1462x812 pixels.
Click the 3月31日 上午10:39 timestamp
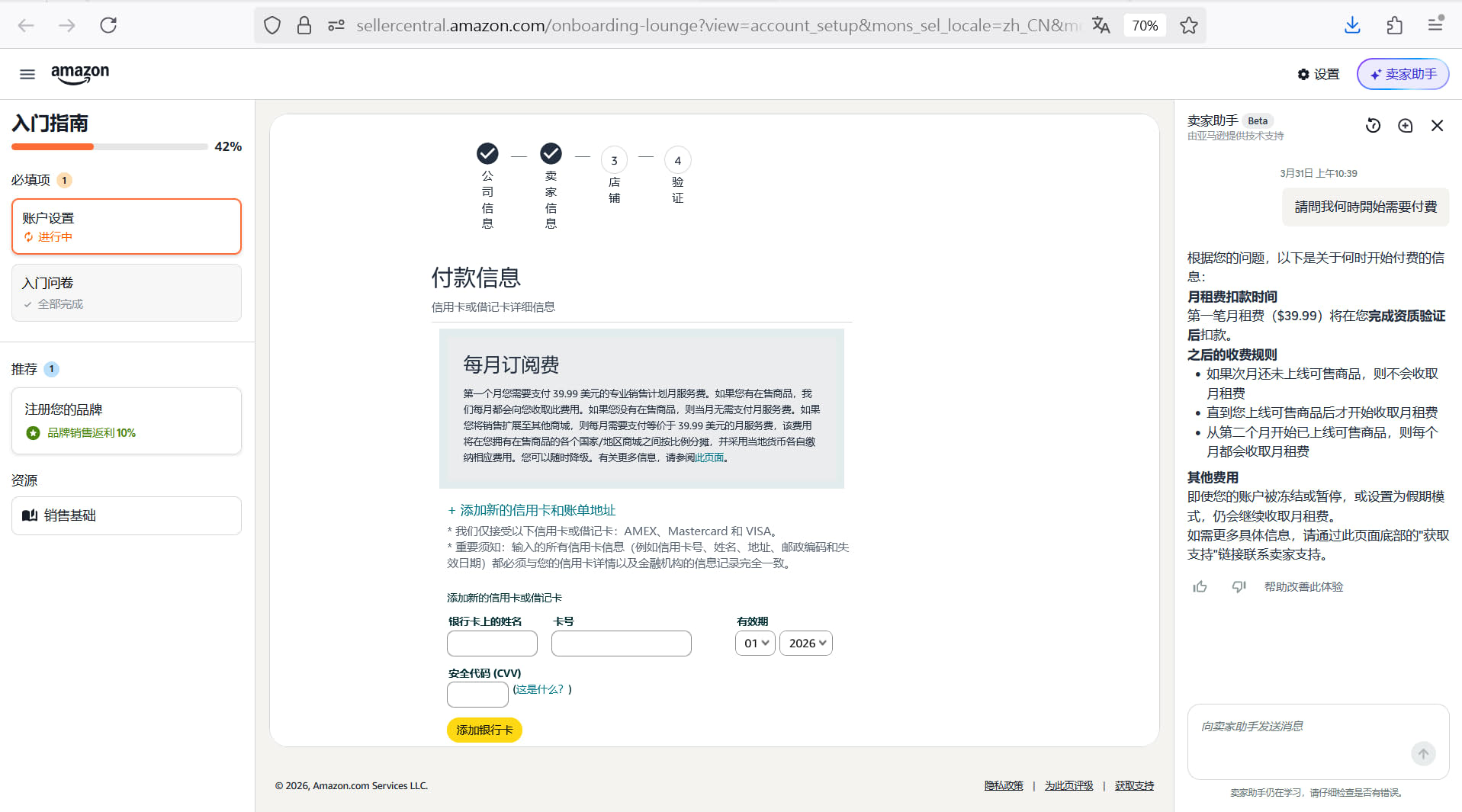1318,173
